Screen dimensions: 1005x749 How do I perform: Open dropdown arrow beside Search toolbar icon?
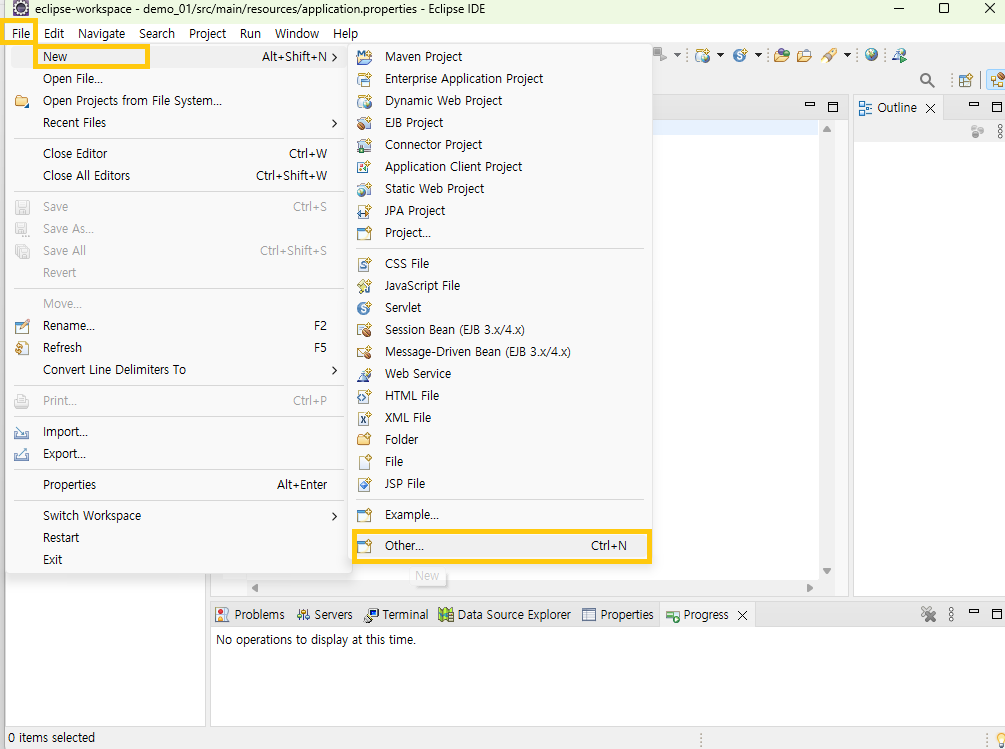tap(847, 56)
